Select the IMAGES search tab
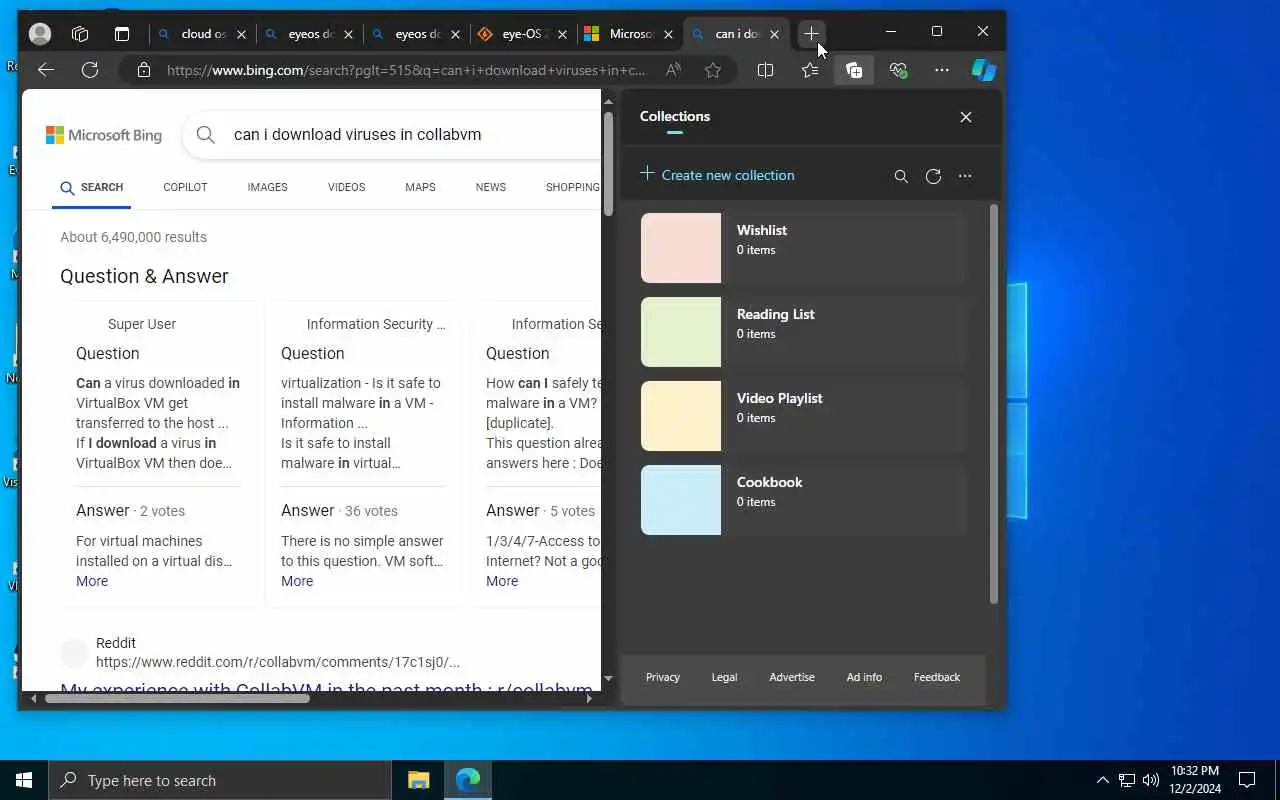This screenshot has height=800, width=1280. pyautogui.click(x=267, y=187)
